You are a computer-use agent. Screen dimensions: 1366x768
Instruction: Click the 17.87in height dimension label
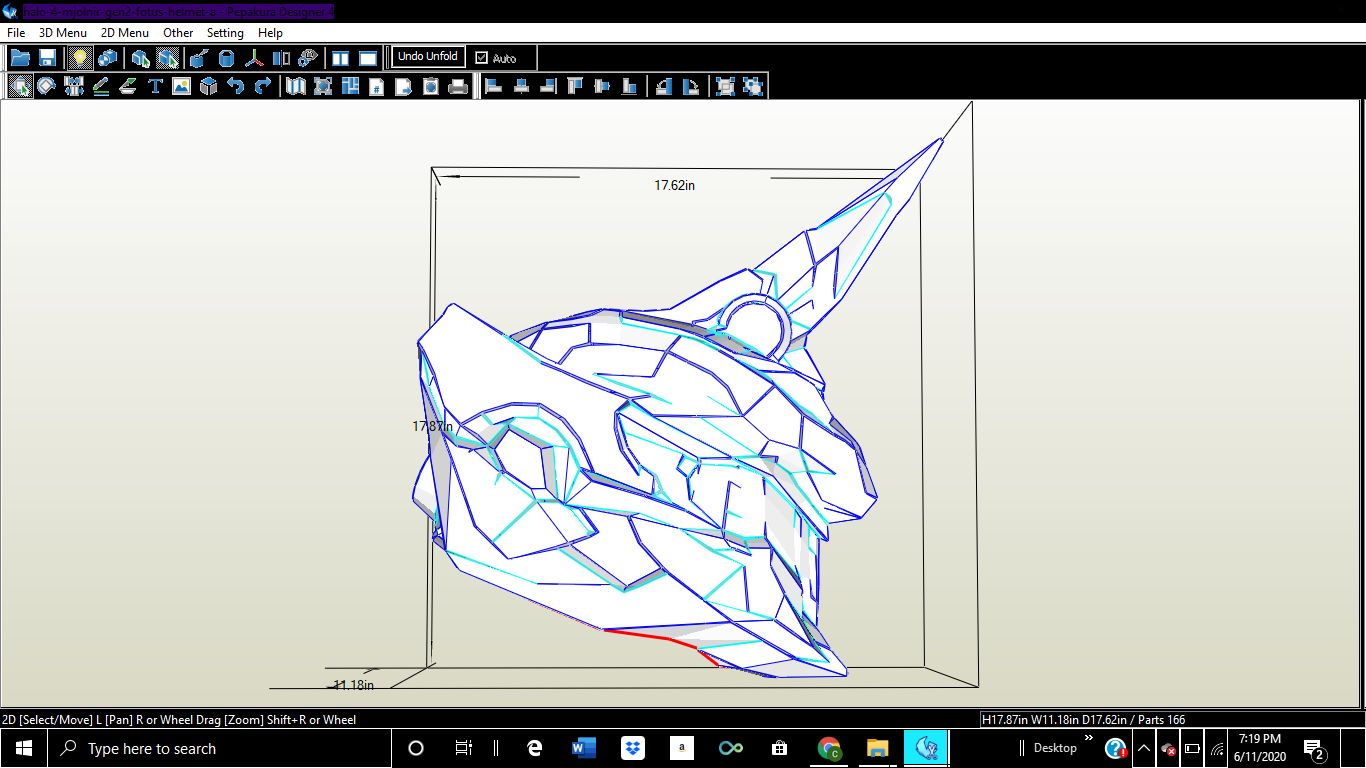pyautogui.click(x=432, y=426)
